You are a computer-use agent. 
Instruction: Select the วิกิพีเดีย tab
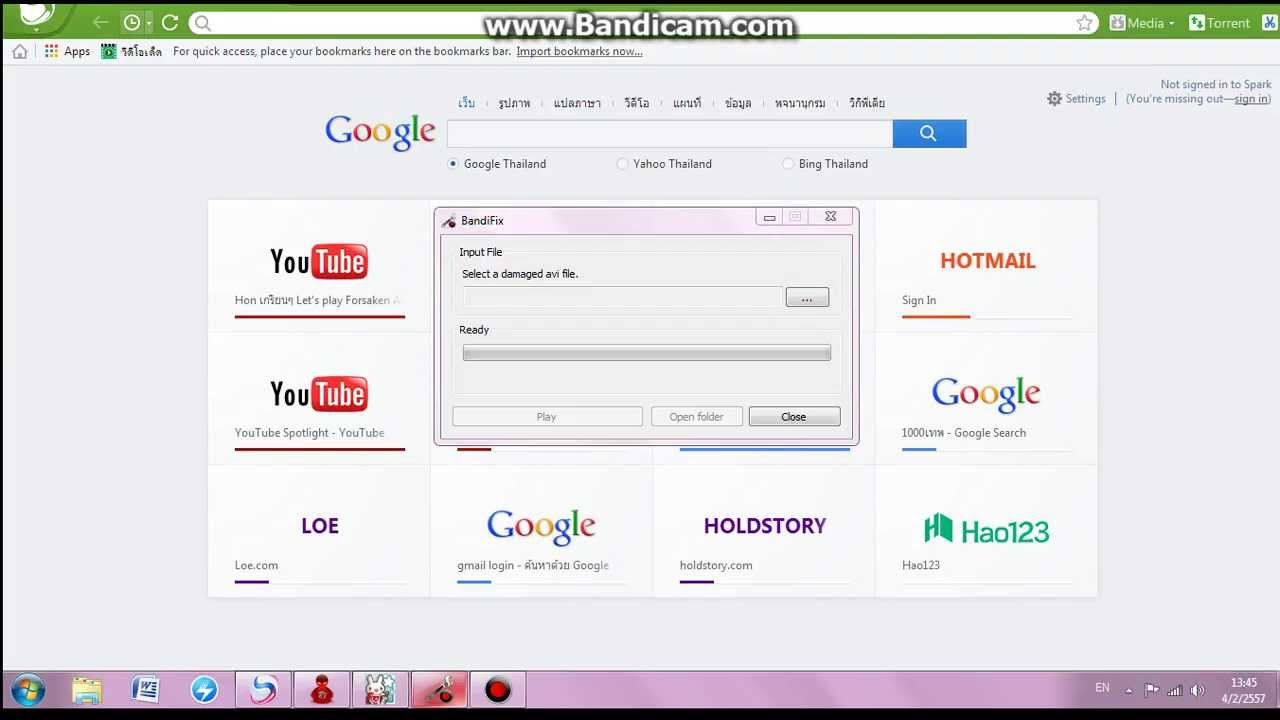867,103
